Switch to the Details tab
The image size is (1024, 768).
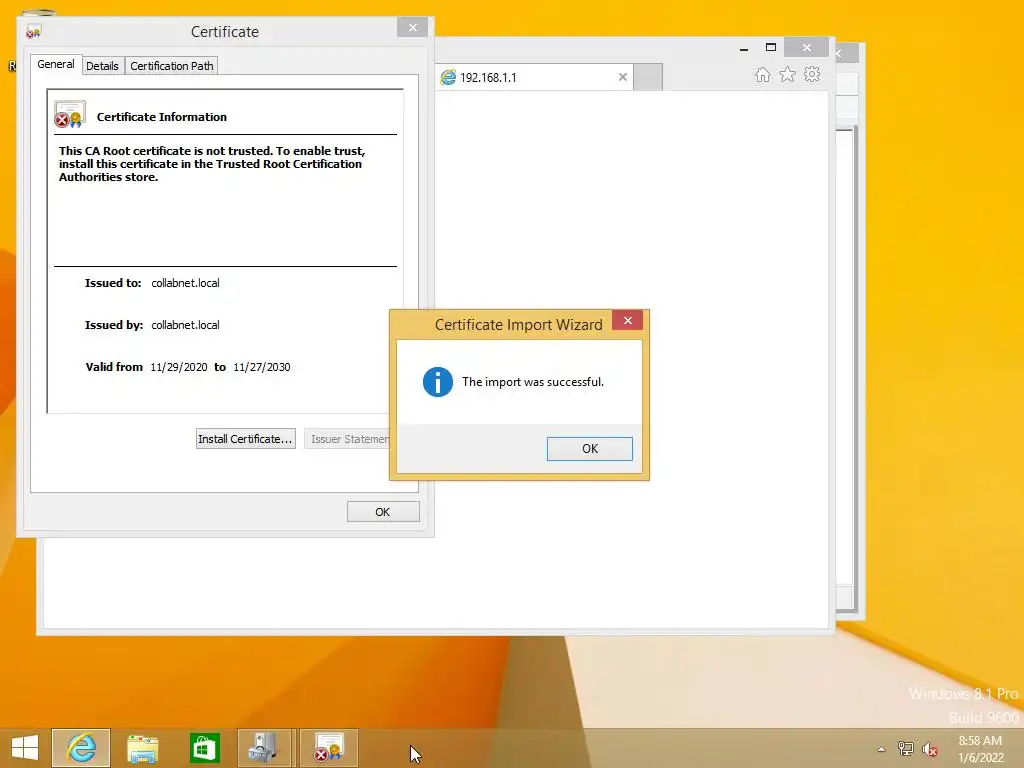click(103, 66)
